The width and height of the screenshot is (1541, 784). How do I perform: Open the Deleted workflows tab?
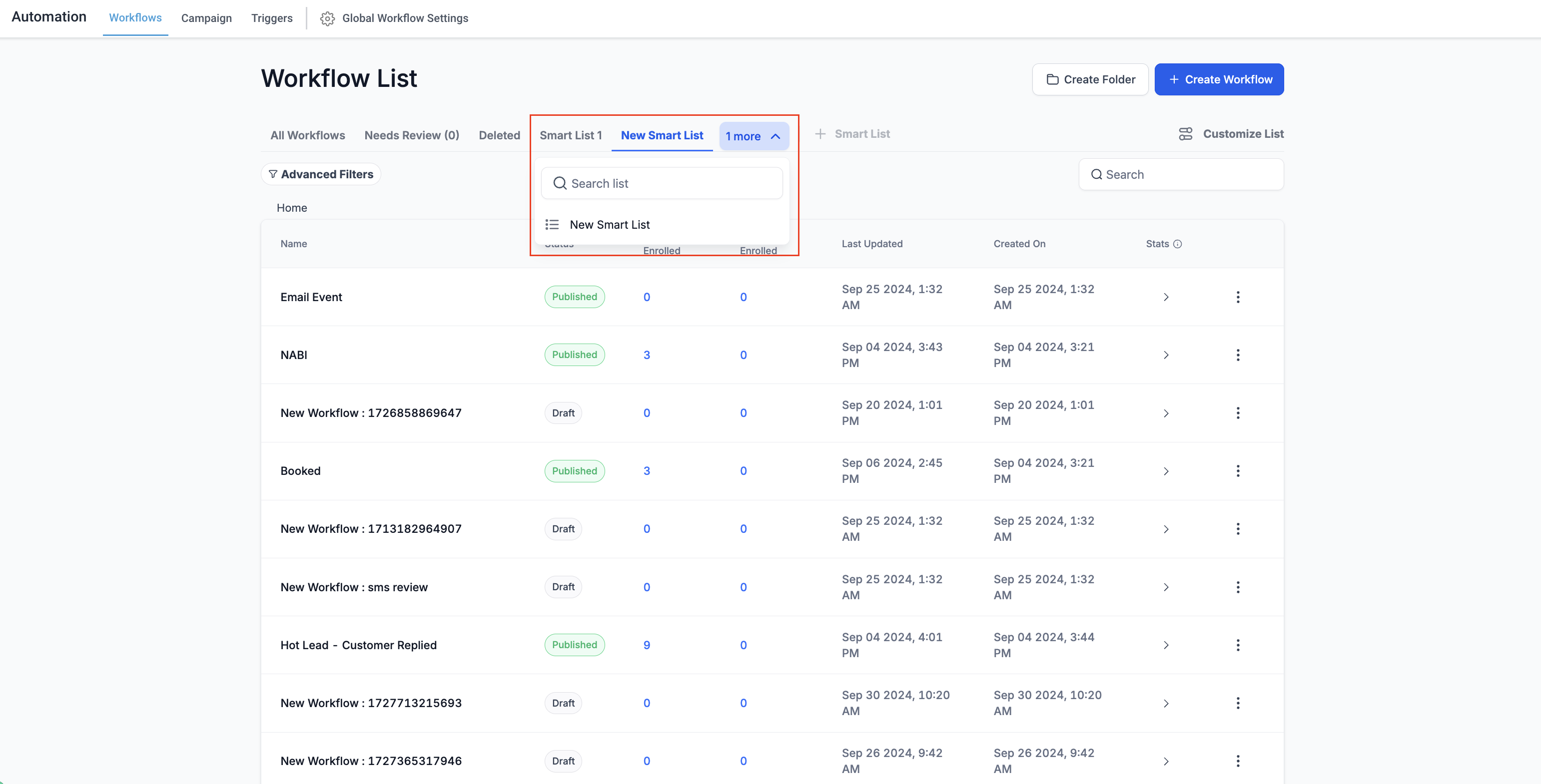[x=500, y=135]
